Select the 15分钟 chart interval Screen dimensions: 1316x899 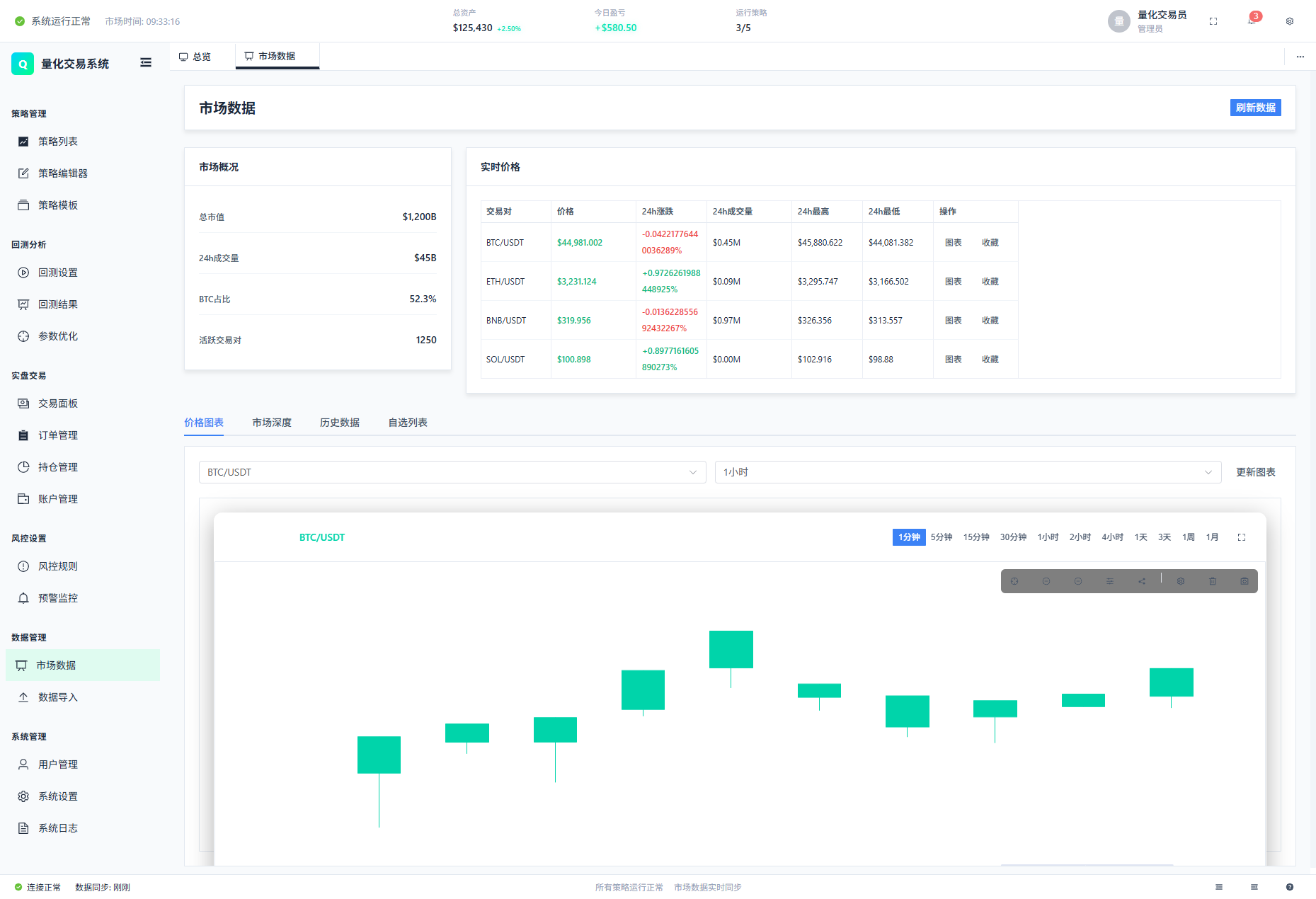976,537
